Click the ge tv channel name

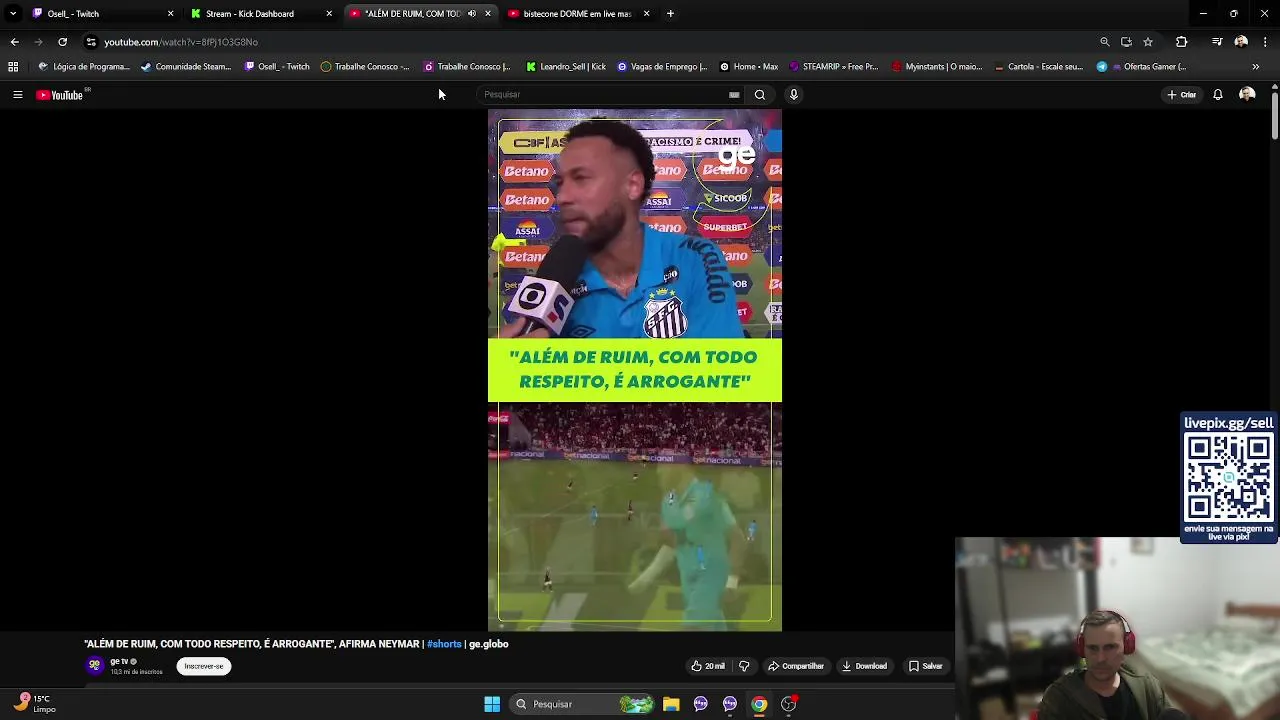[119, 661]
